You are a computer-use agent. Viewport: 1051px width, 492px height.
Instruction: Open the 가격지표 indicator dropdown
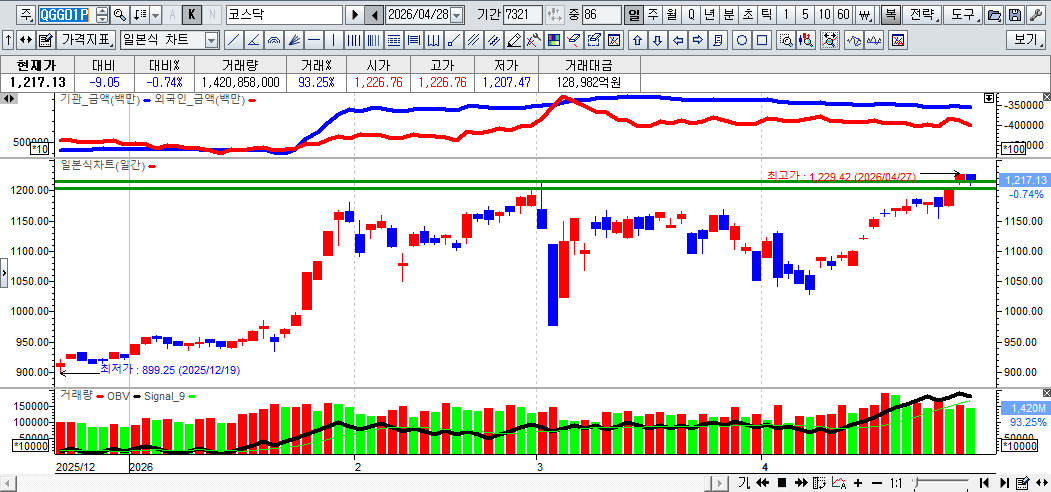pyautogui.click(x=86, y=40)
